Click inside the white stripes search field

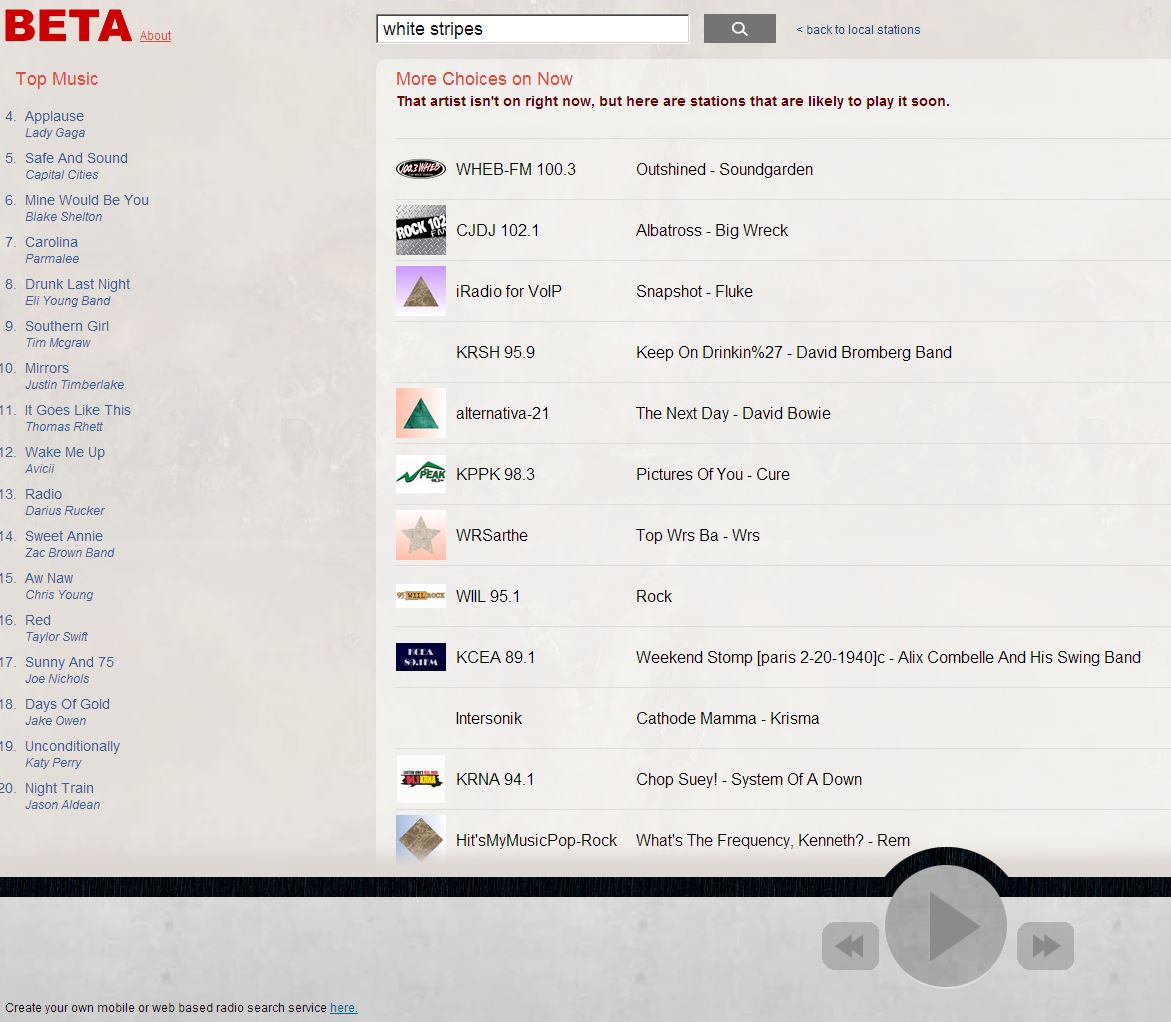coord(532,28)
